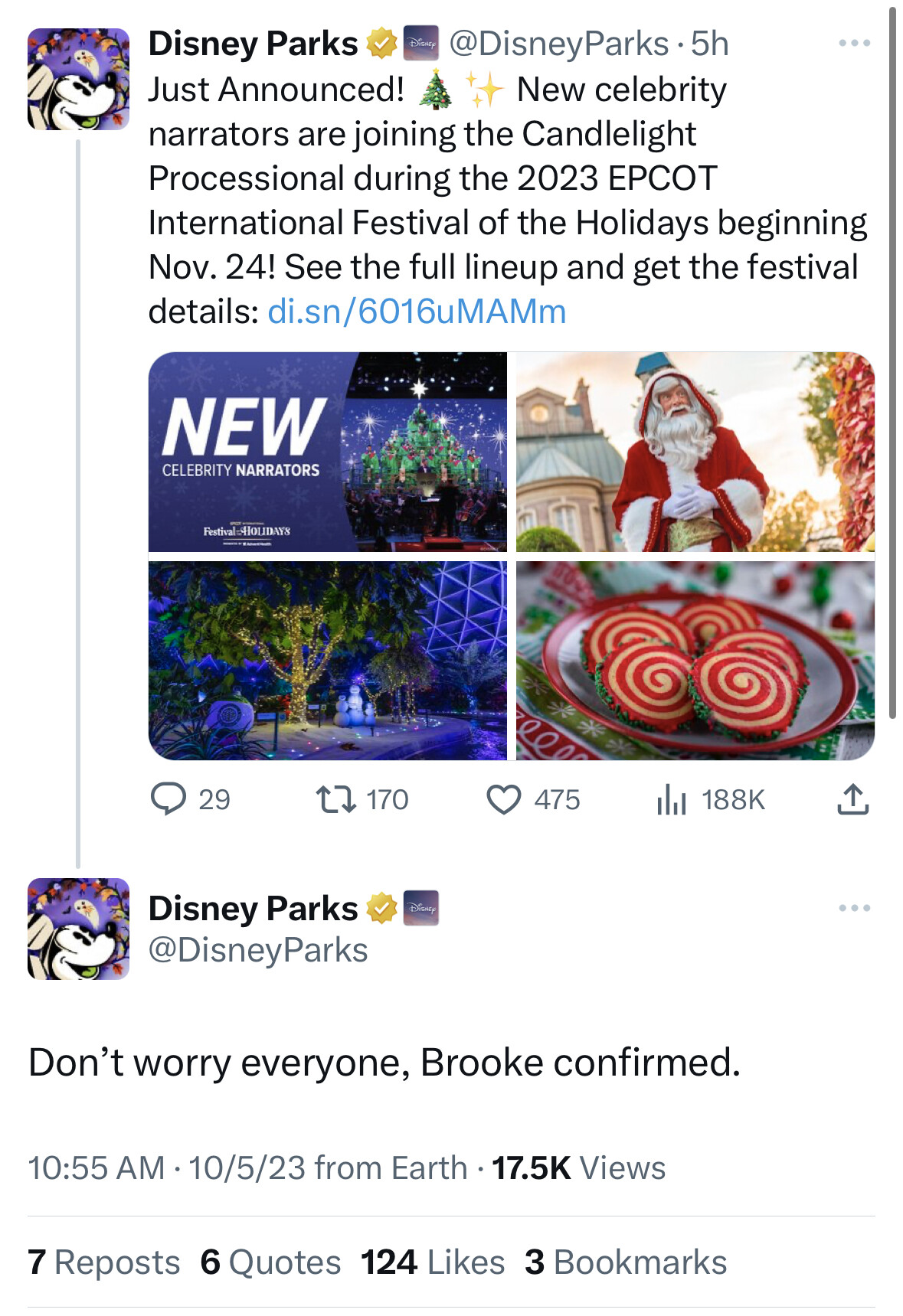Like the tweet with heart icon
This screenshot has width=903, height=1316.
tap(504, 799)
